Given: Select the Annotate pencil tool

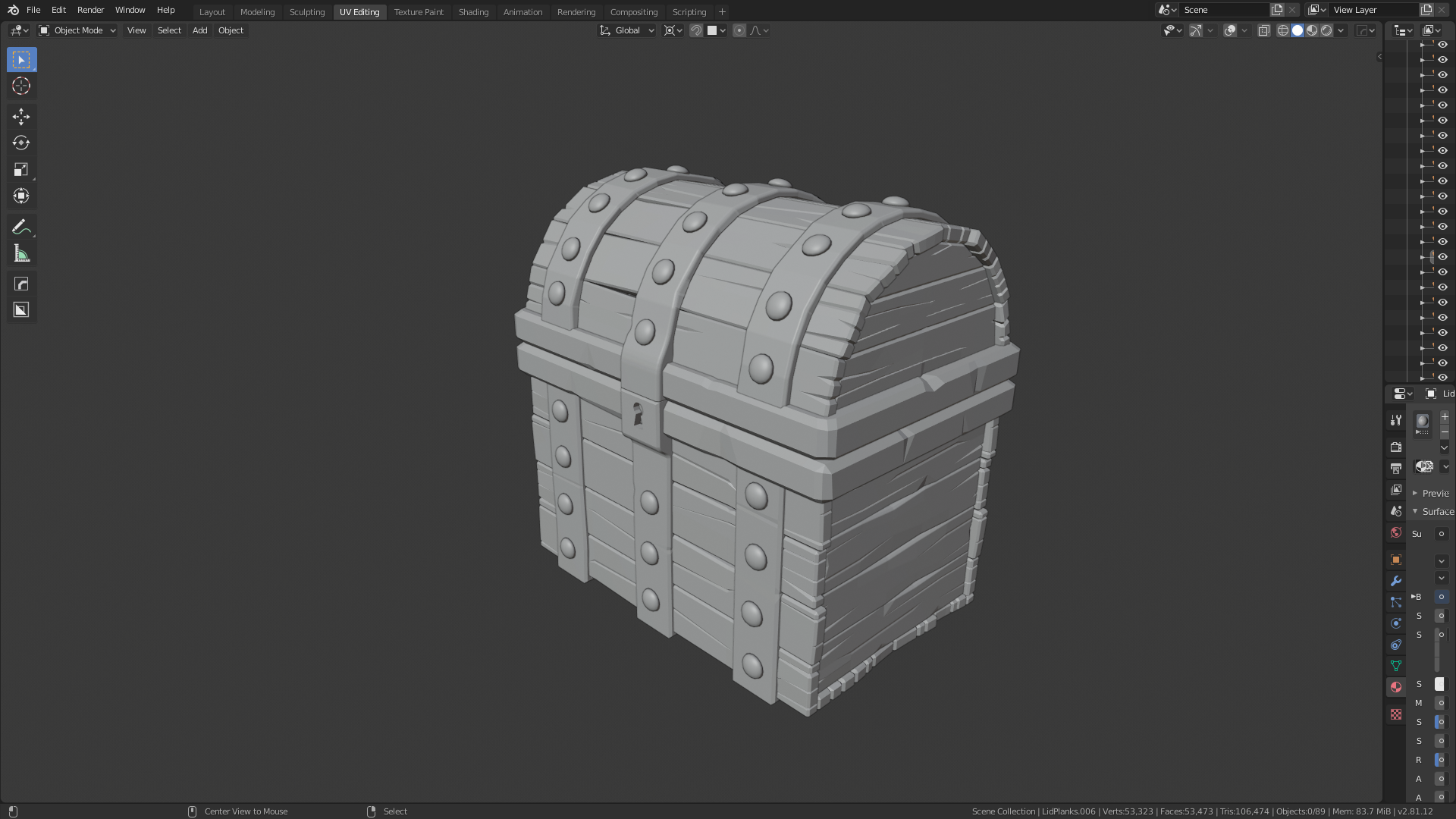Looking at the screenshot, I should [x=21, y=227].
